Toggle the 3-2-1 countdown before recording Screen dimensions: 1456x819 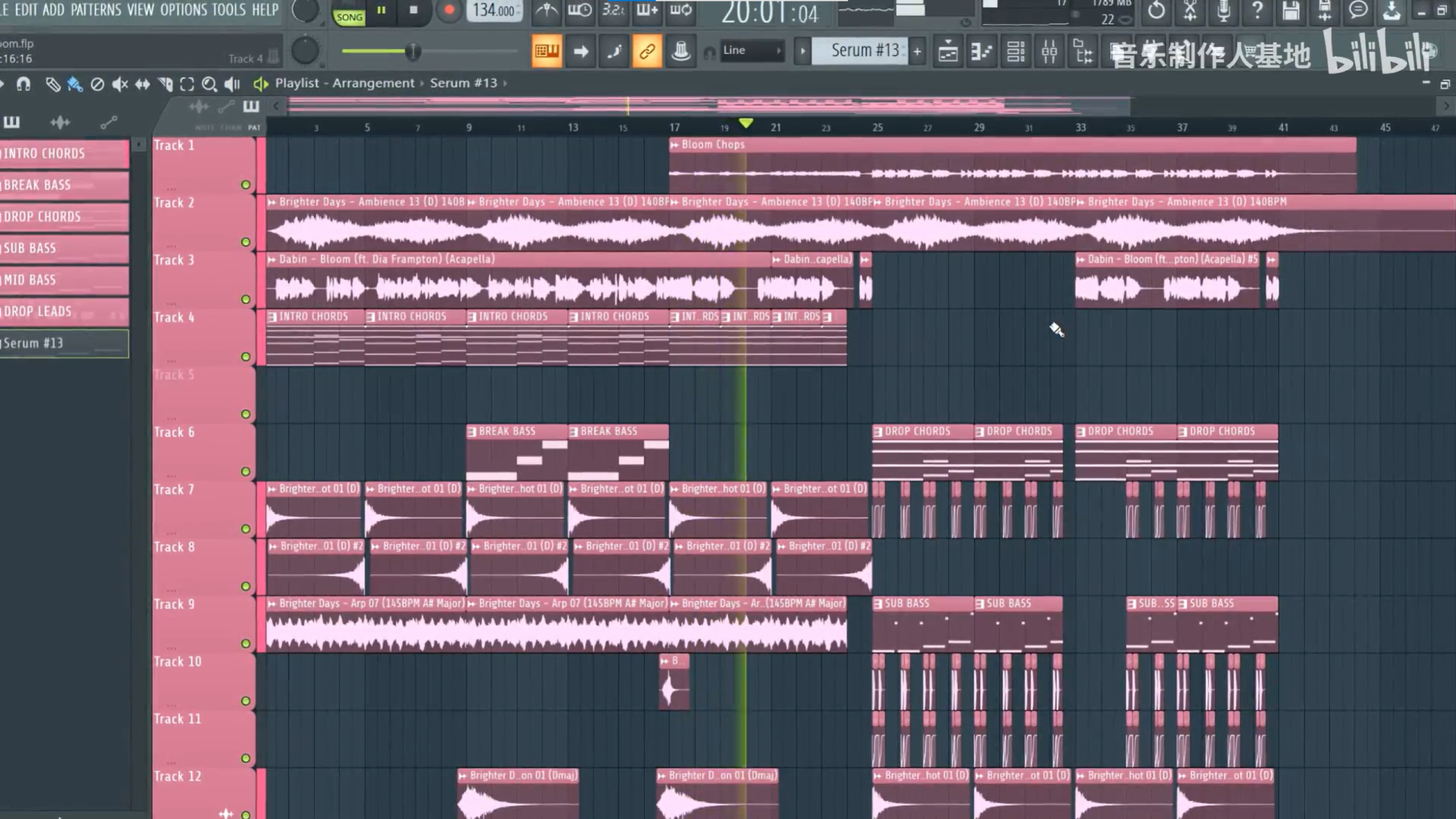613,11
